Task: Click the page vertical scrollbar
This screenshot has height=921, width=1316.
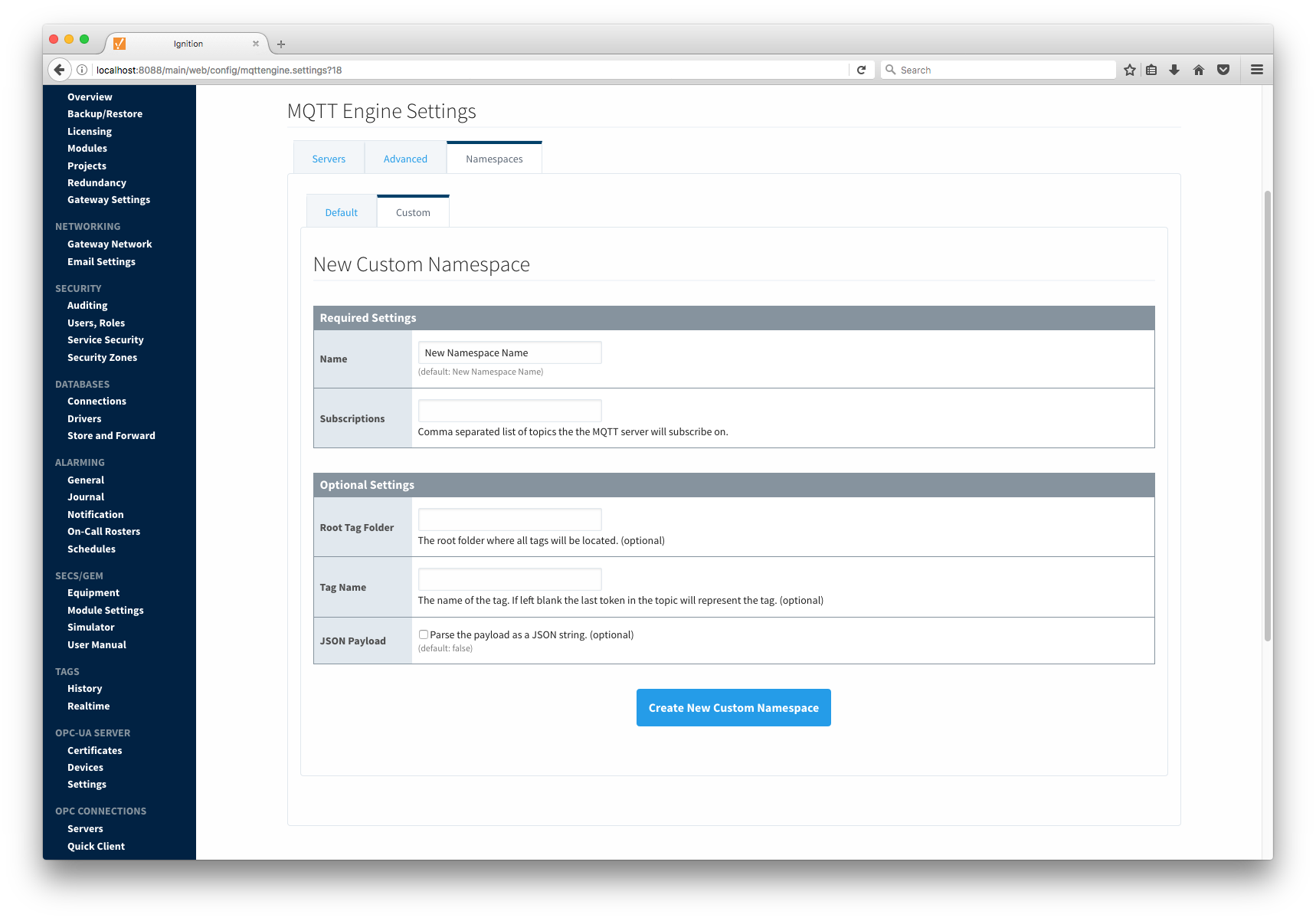Action: coord(1268,415)
